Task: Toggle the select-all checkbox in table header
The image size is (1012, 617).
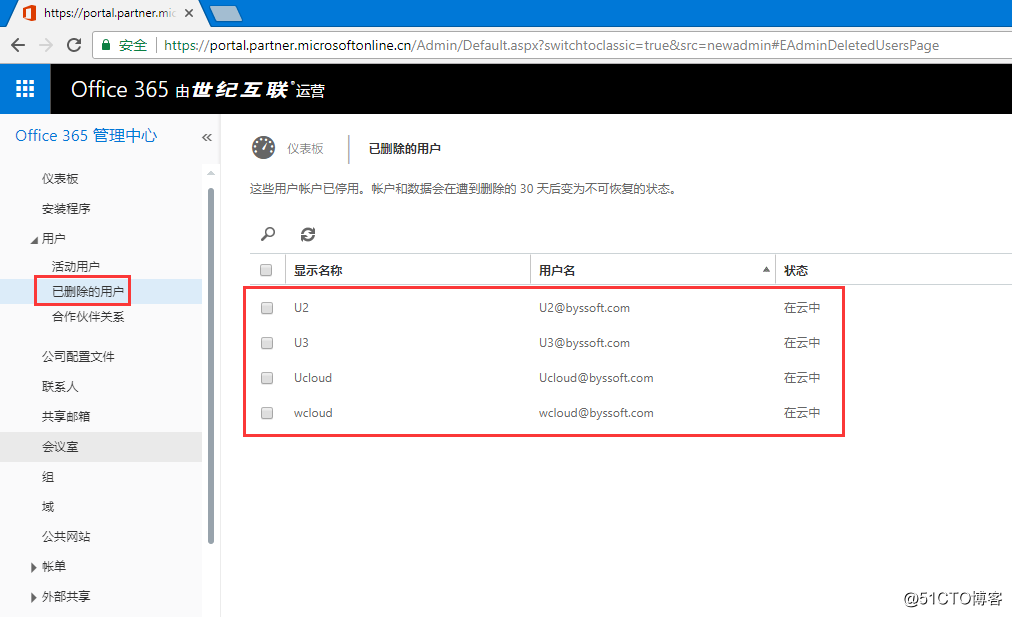Action: tap(266, 270)
